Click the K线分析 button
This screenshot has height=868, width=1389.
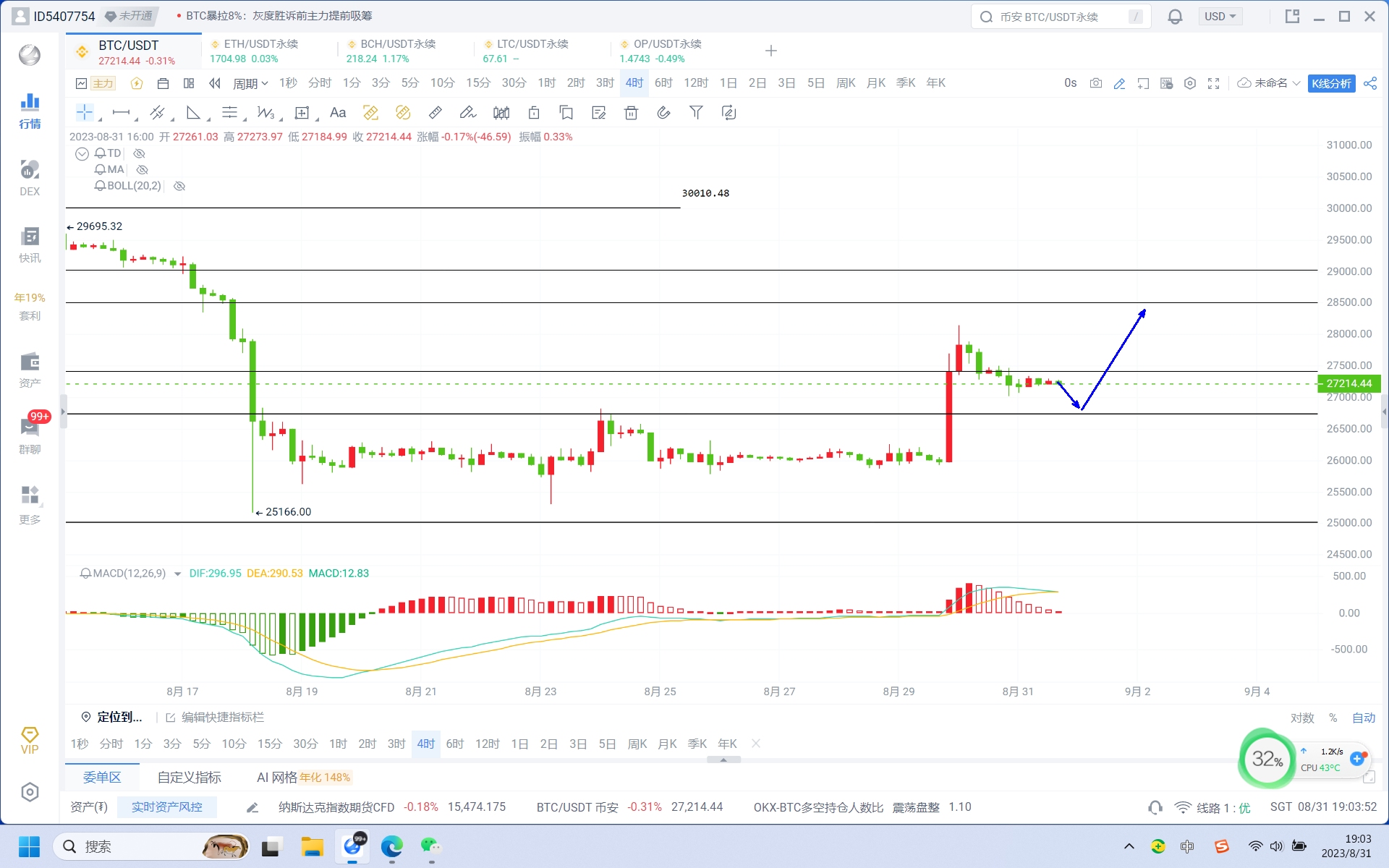point(1330,83)
